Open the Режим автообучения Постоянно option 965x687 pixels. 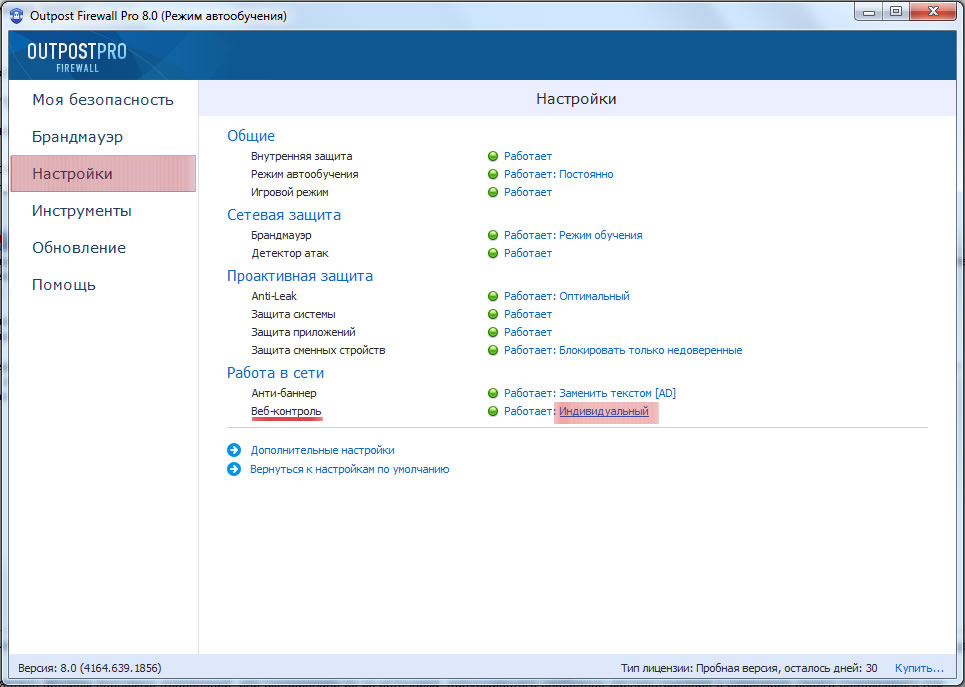tap(586, 175)
